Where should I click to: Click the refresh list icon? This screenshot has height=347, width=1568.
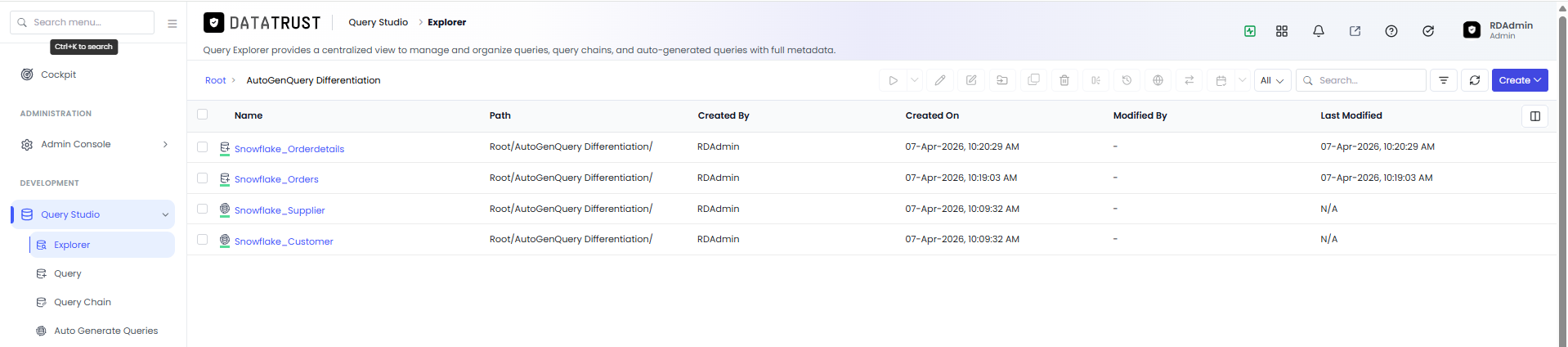(1475, 80)
